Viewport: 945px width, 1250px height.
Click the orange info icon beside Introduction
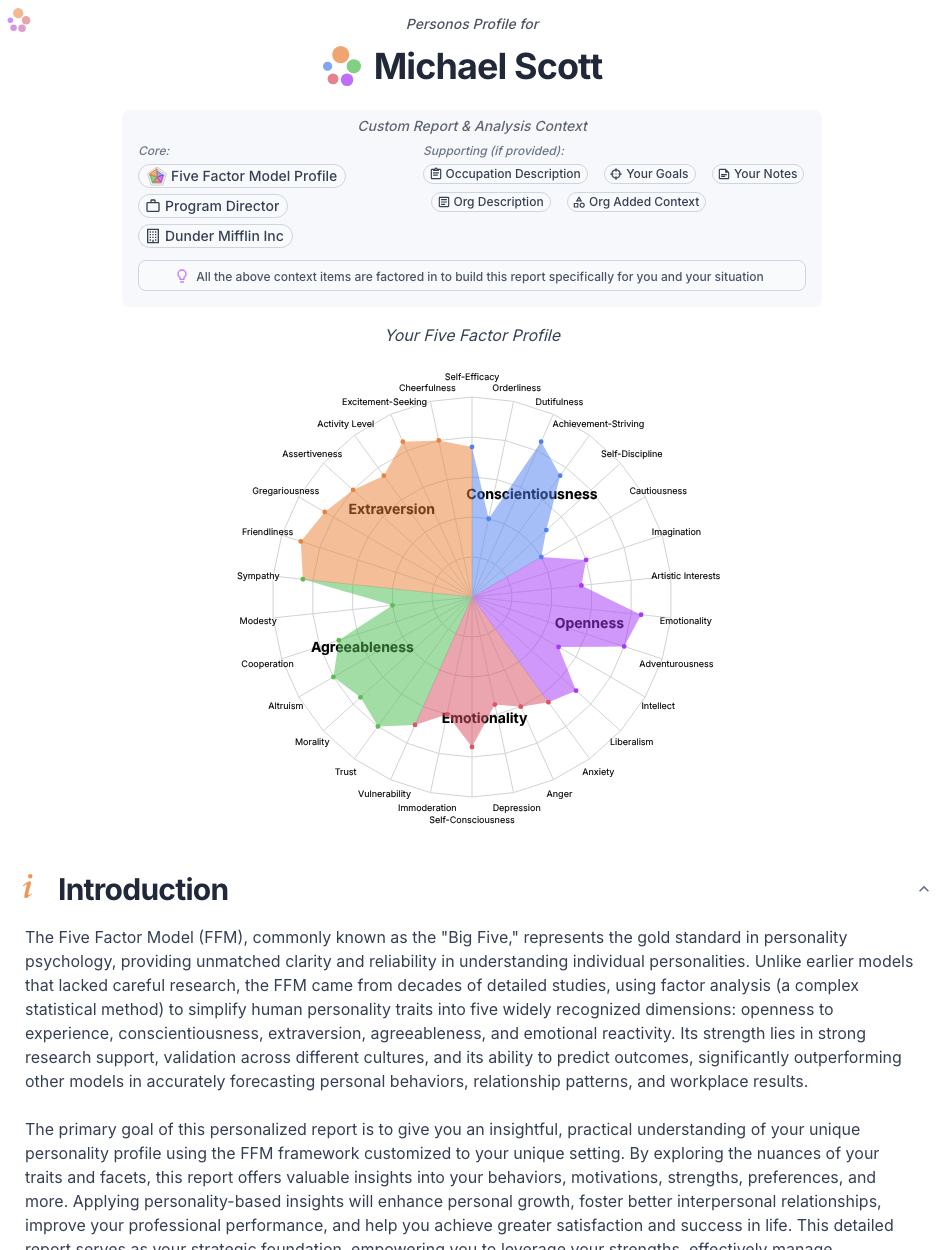click(29, 888)
